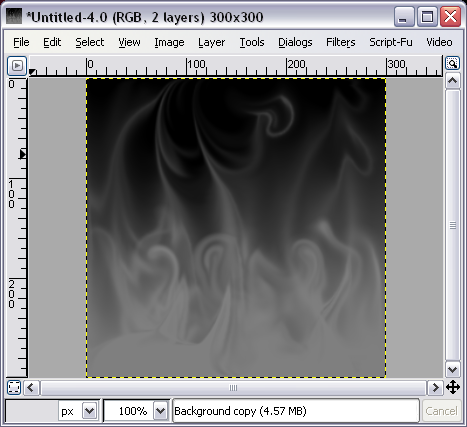Image resolution: width=467 pixels, height=427 pixels.
Task: Click the smoke image canvas
Action: click(236, 228)
